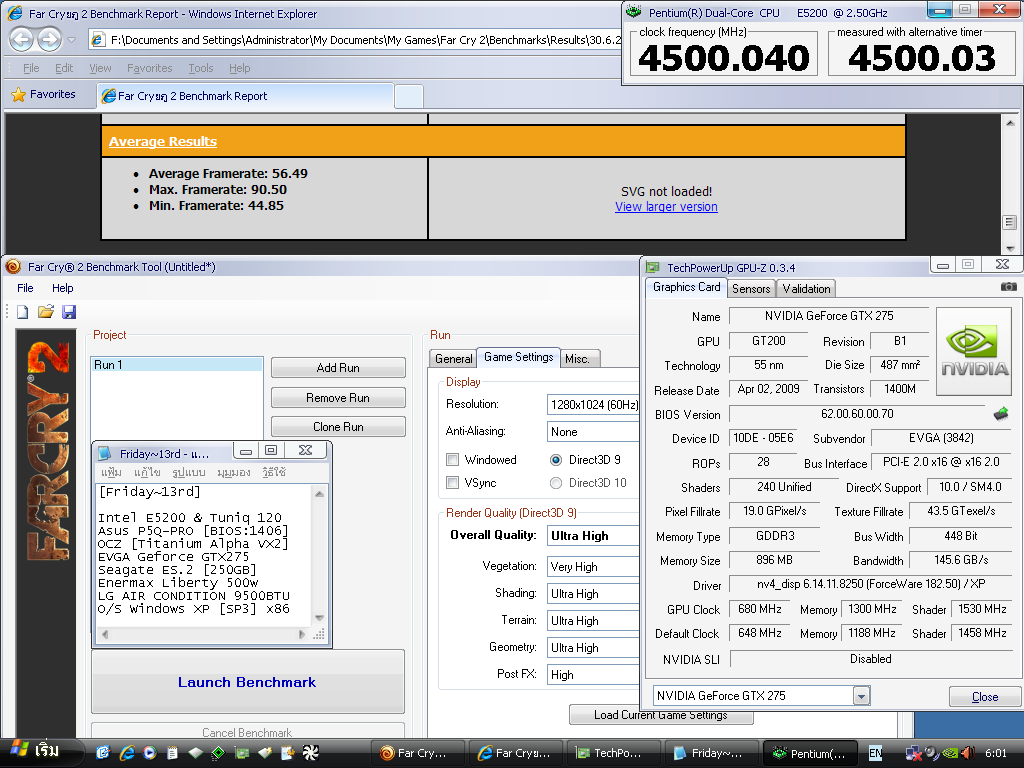
Task: Open the Shading quality dropdown
Action: click(x=593, y=593)
